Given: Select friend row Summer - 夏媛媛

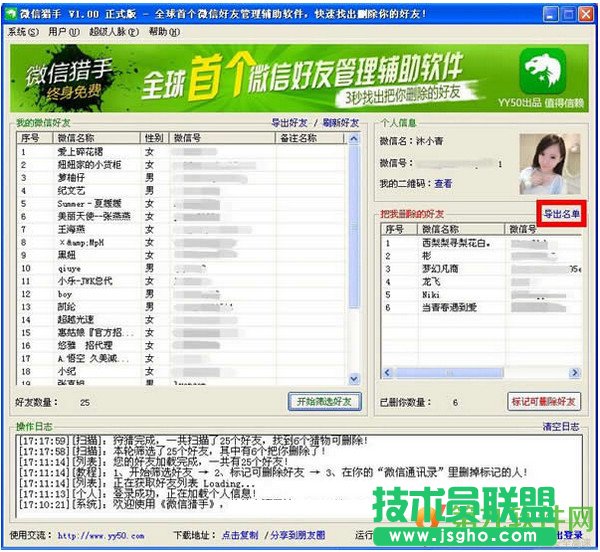Looking at the screenshot, I should tap(183, 204).
